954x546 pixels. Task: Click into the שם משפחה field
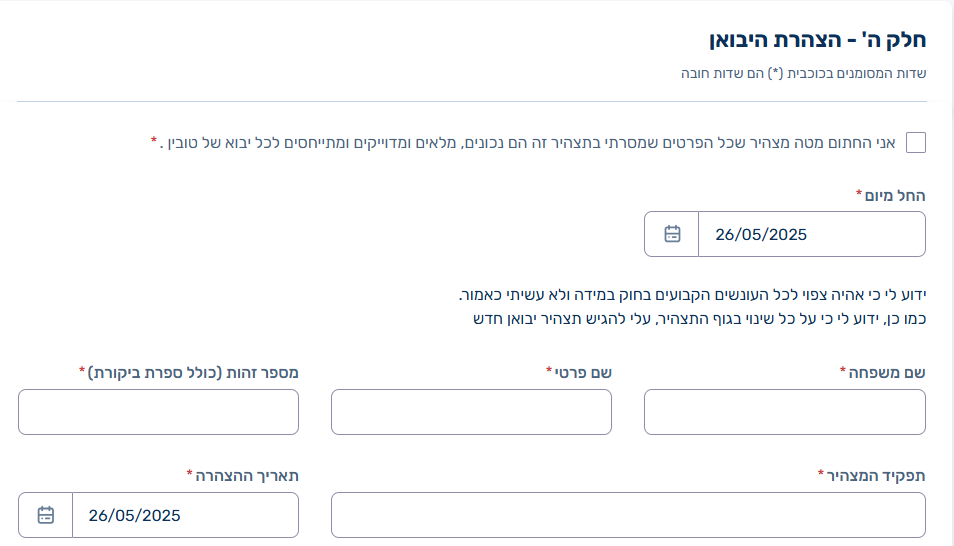(x=785, y=412)
